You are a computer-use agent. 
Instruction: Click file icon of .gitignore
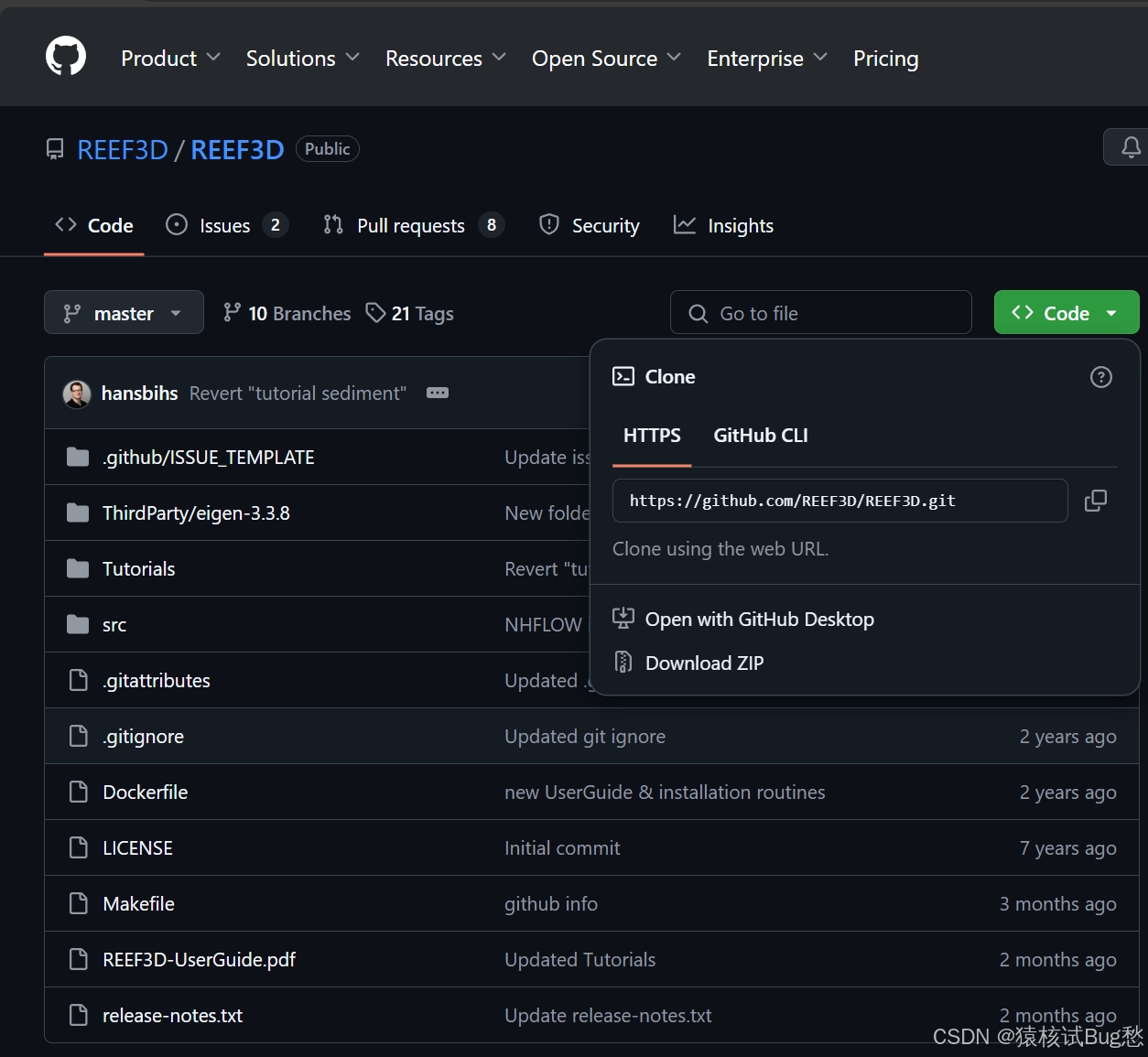tap(79, 736)
